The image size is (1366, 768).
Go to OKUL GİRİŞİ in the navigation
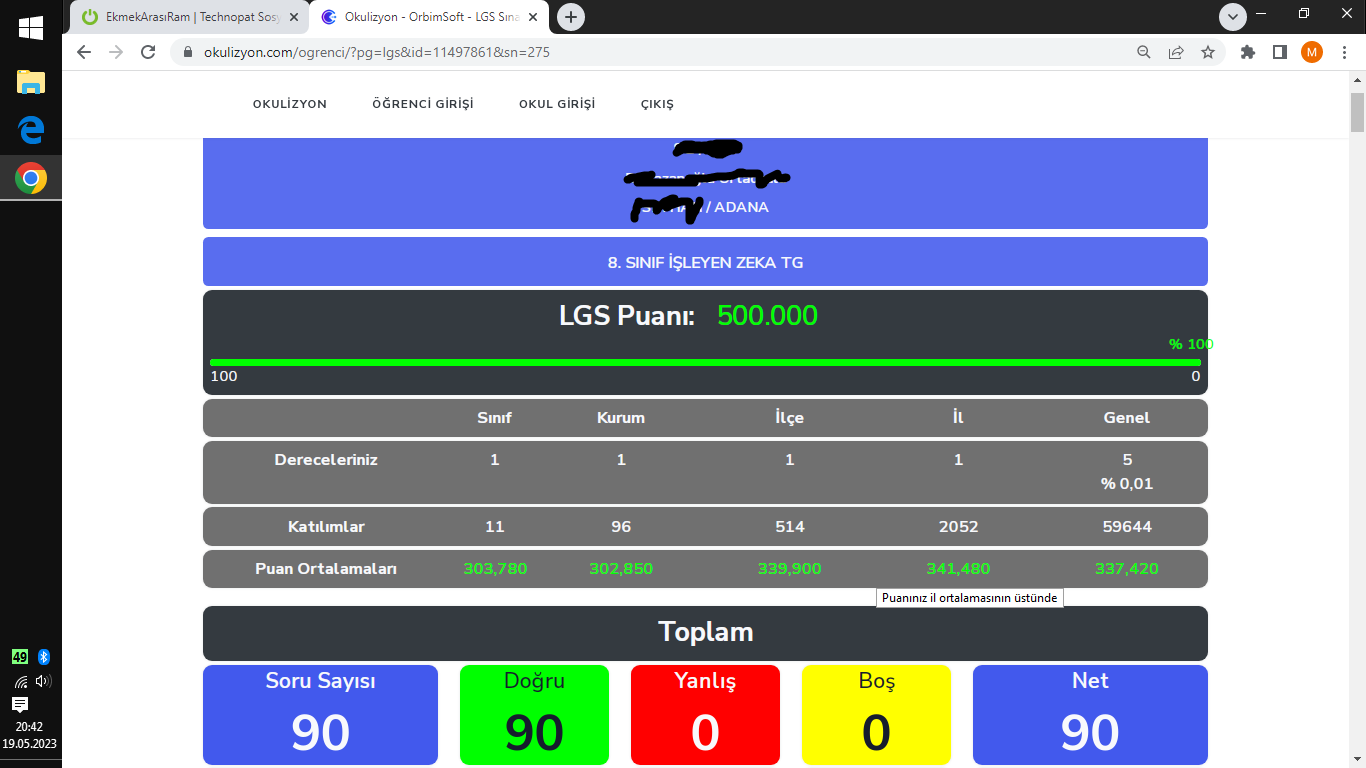click(557, 104)
